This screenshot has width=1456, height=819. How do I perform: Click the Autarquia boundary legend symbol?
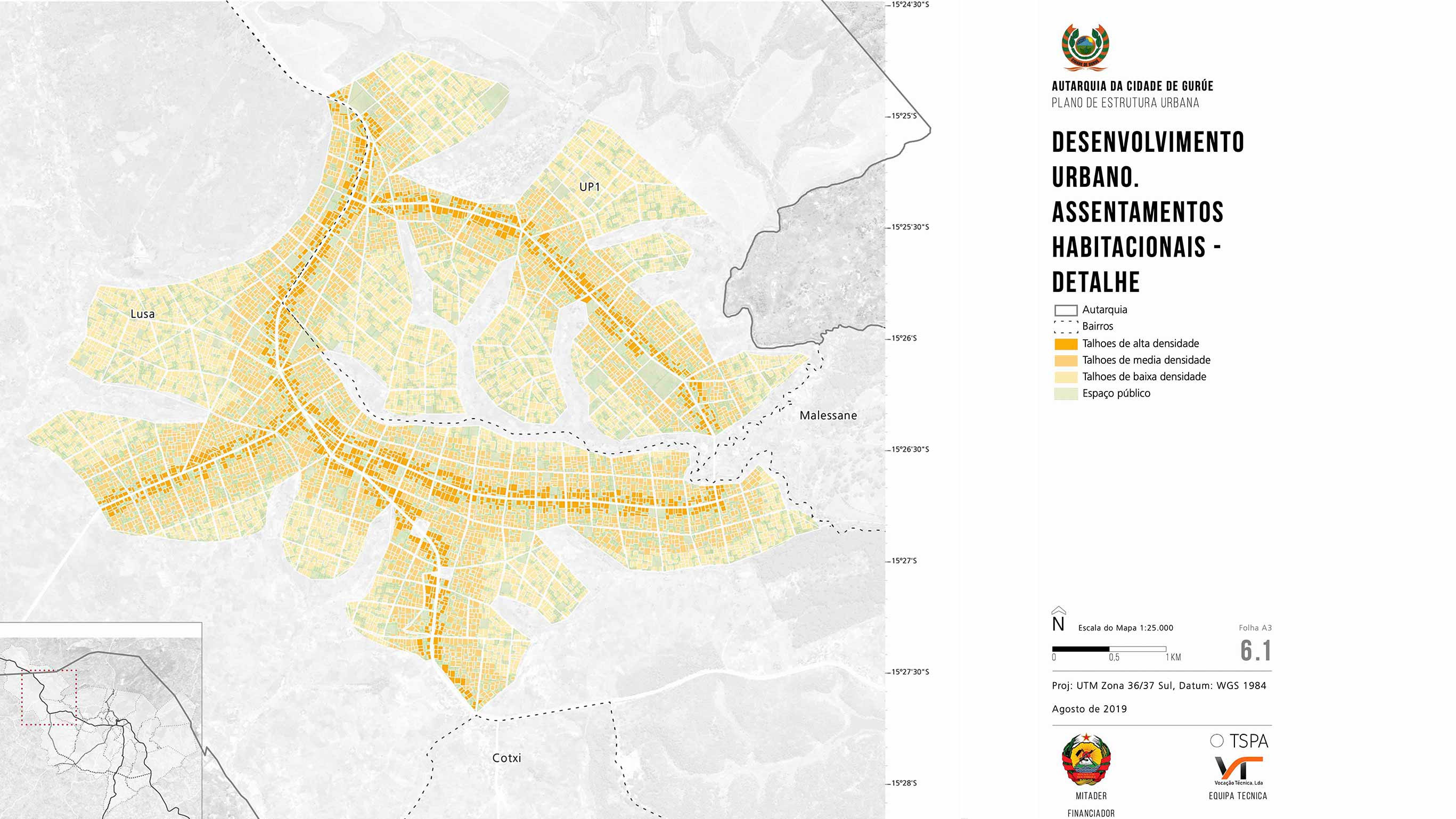1066,310
